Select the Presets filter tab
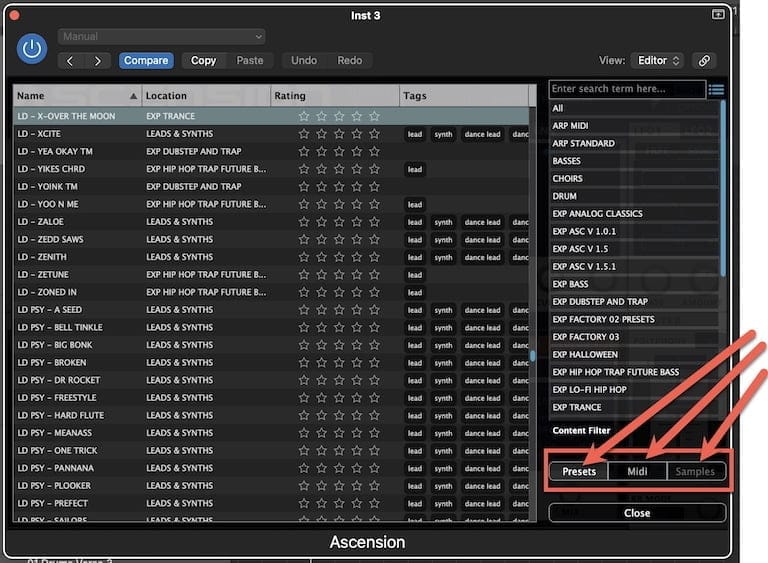 pos(579,471)
